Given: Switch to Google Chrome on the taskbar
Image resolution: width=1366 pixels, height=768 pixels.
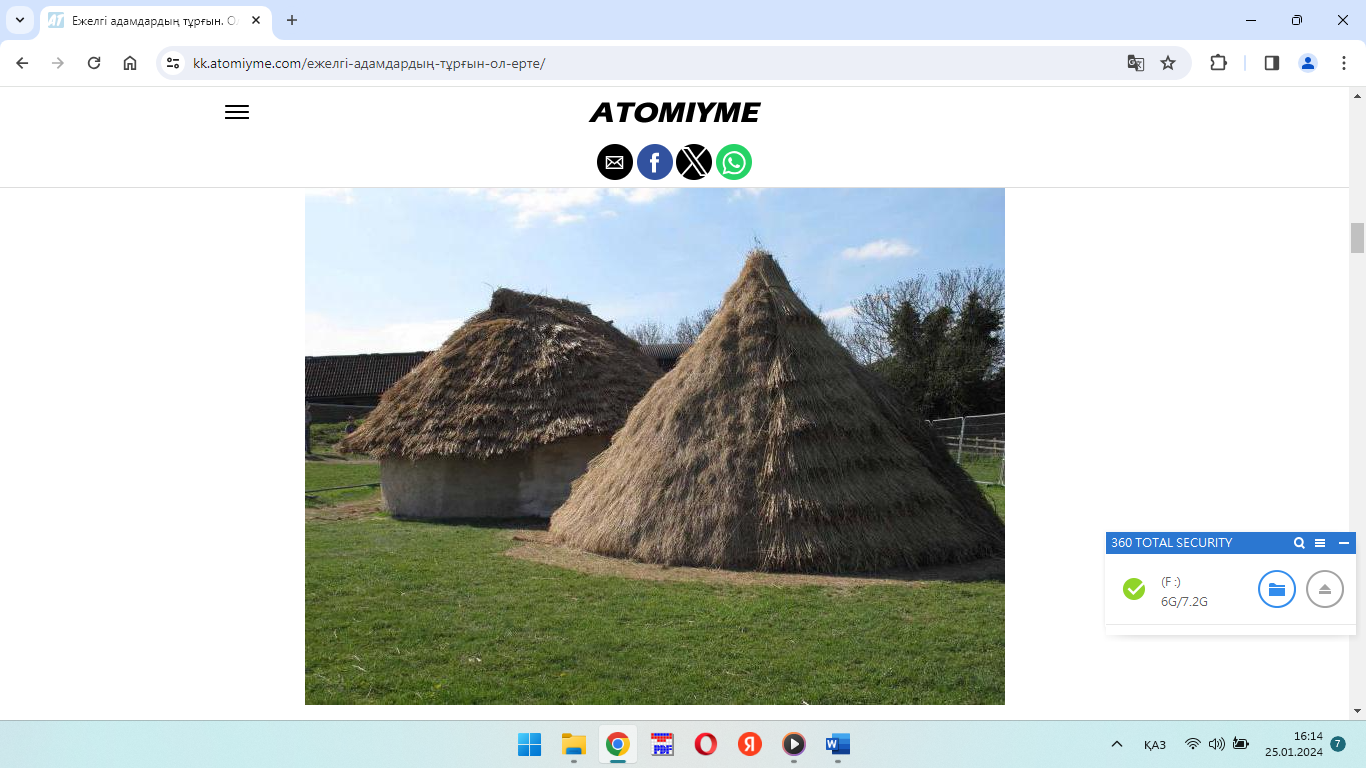Looking at the screenshot, I should coord(617,744).
